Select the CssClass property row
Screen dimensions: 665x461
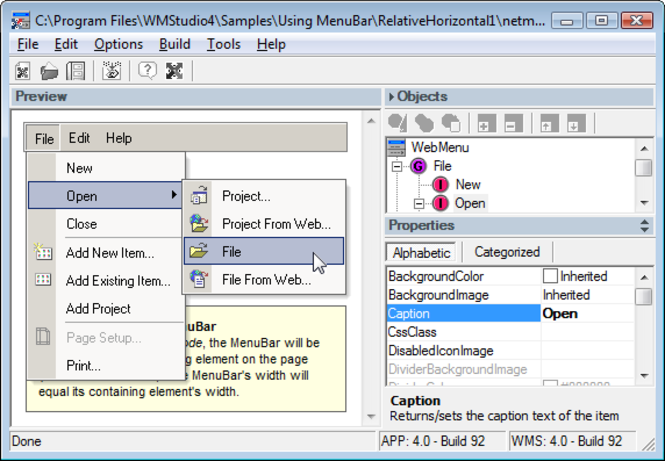511,332
